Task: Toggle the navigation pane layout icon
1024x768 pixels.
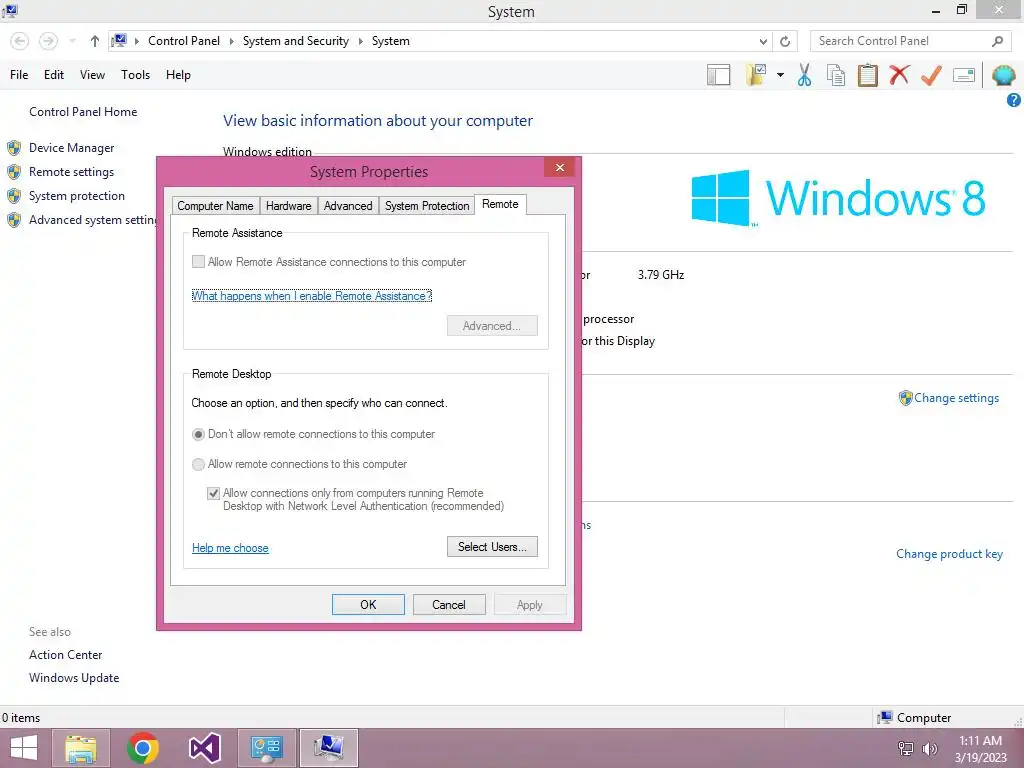Action: (x=718, y=75)
